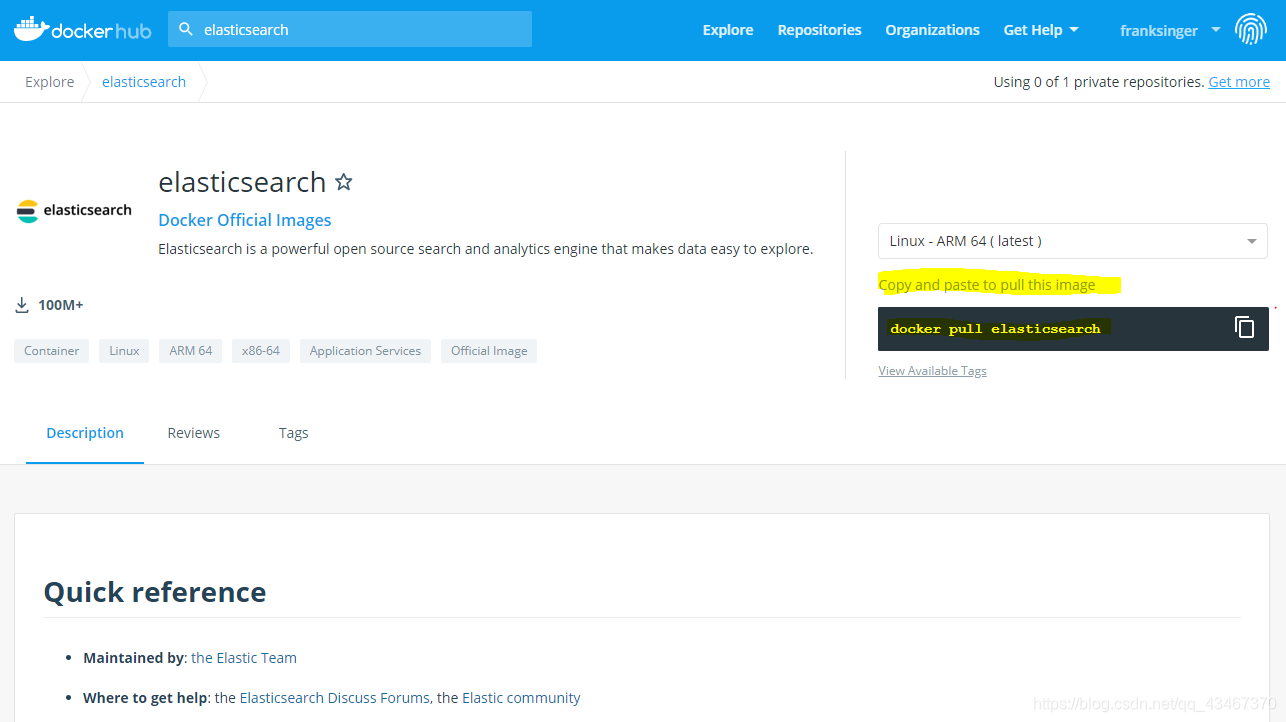Focus the elasticsearch search field

click(350, 29)
